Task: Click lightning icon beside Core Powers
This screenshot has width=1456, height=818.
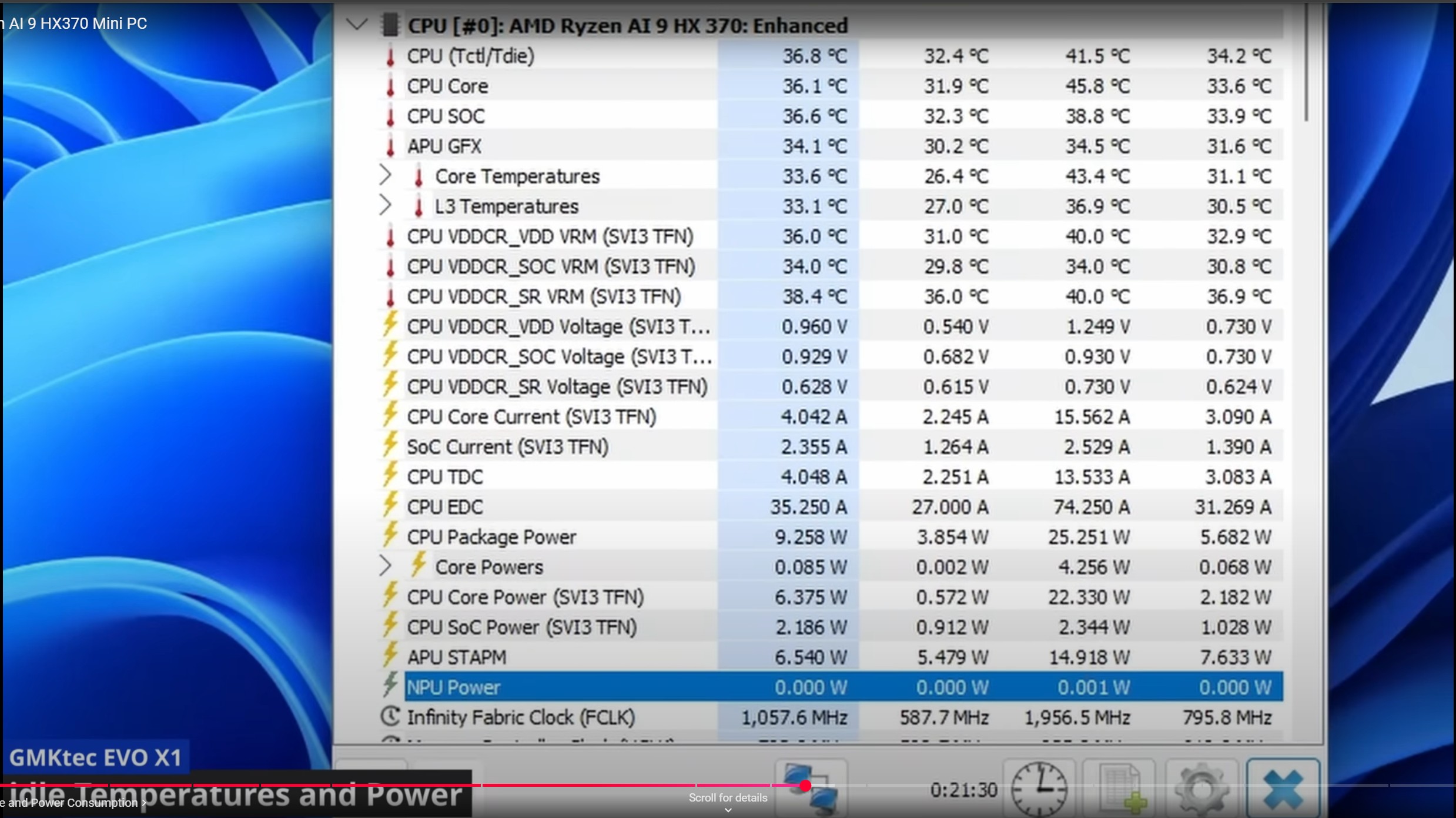Action: 419,564
